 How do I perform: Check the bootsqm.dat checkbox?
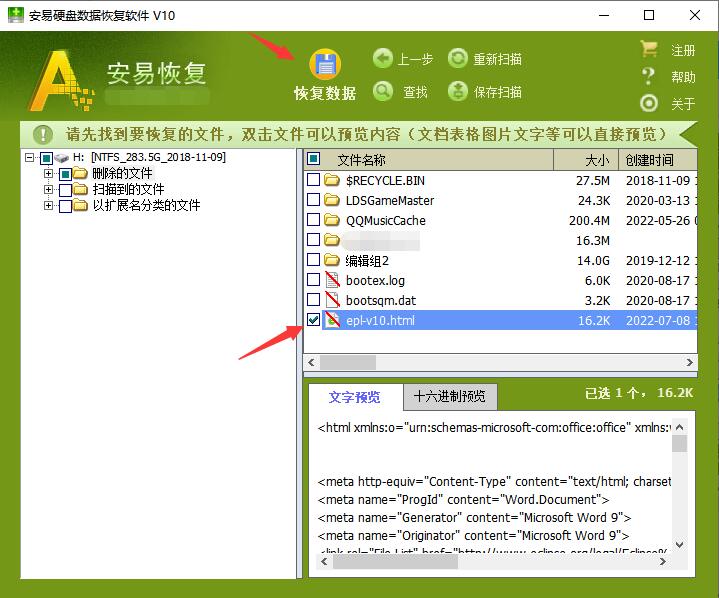313,299
